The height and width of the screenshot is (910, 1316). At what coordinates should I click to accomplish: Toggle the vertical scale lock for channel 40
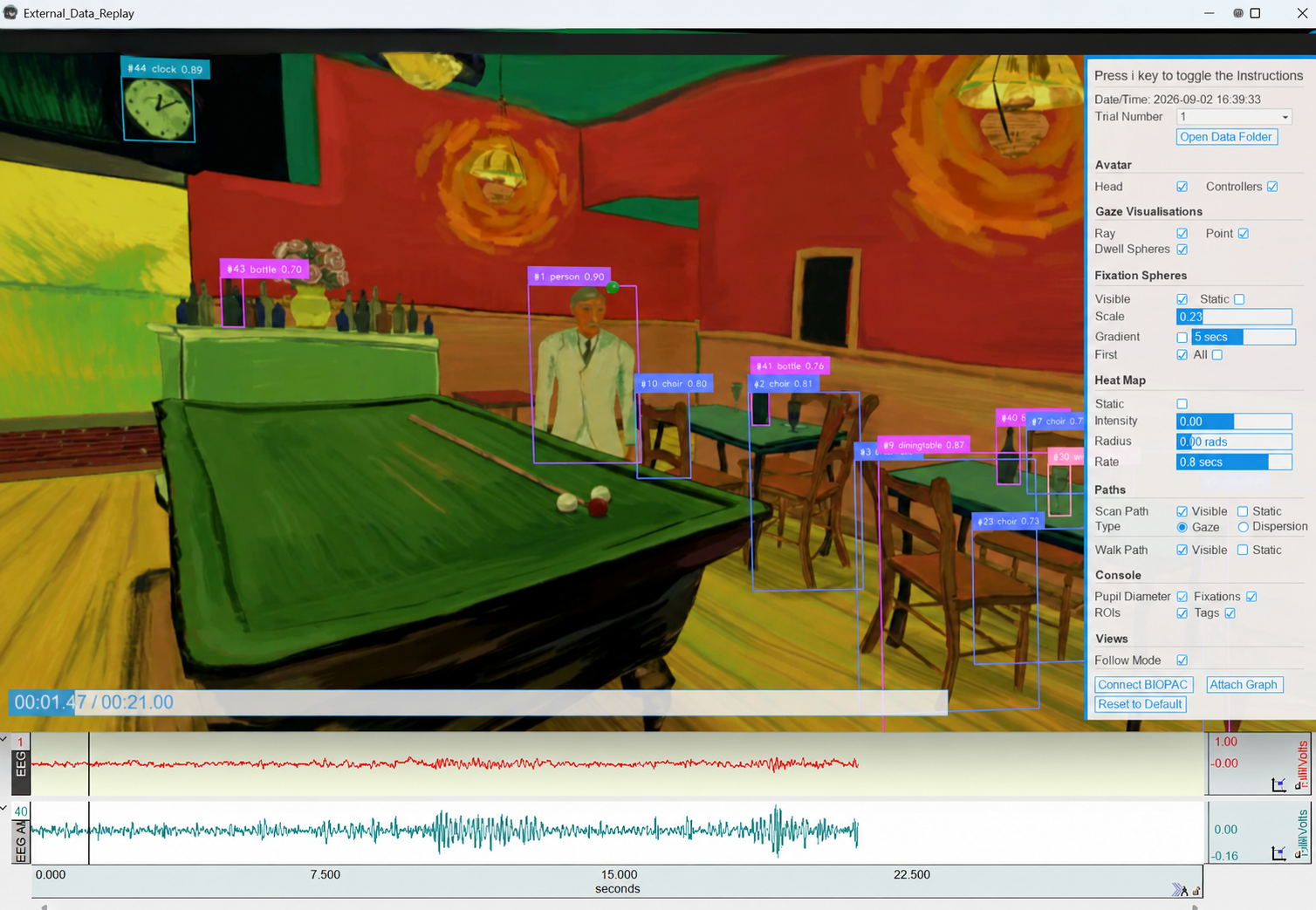1296,854
